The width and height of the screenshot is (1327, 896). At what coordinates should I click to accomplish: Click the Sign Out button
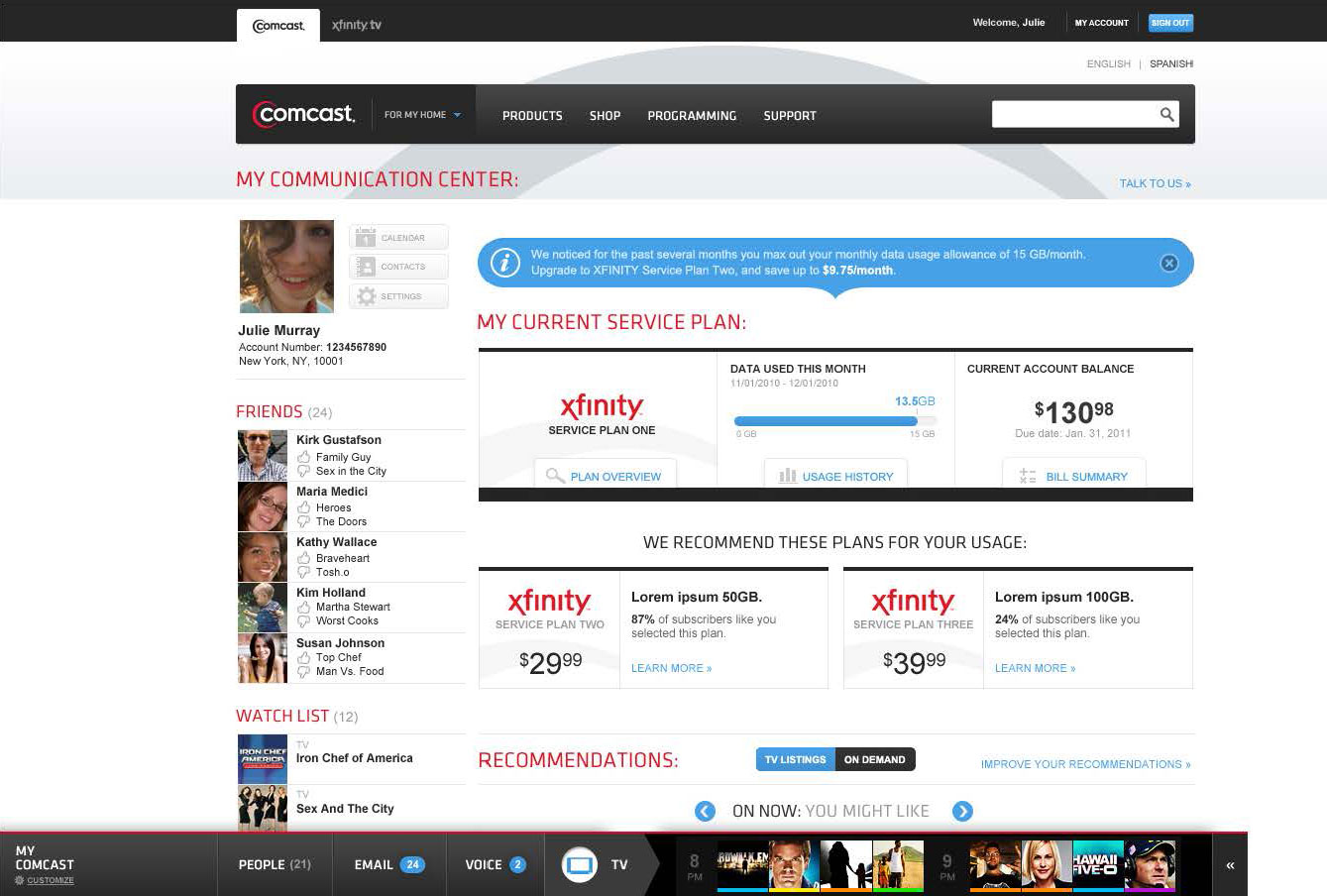(1170, 22)
